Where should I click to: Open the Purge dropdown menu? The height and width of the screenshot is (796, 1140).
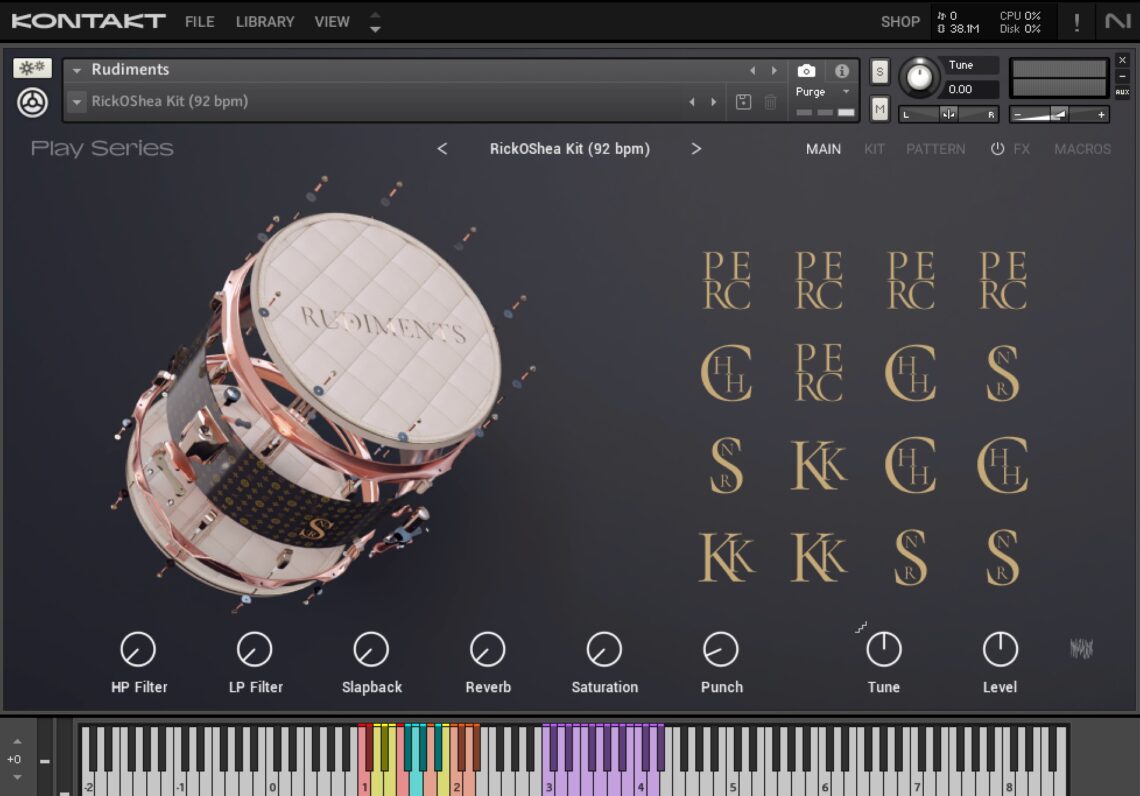(823, 92)
